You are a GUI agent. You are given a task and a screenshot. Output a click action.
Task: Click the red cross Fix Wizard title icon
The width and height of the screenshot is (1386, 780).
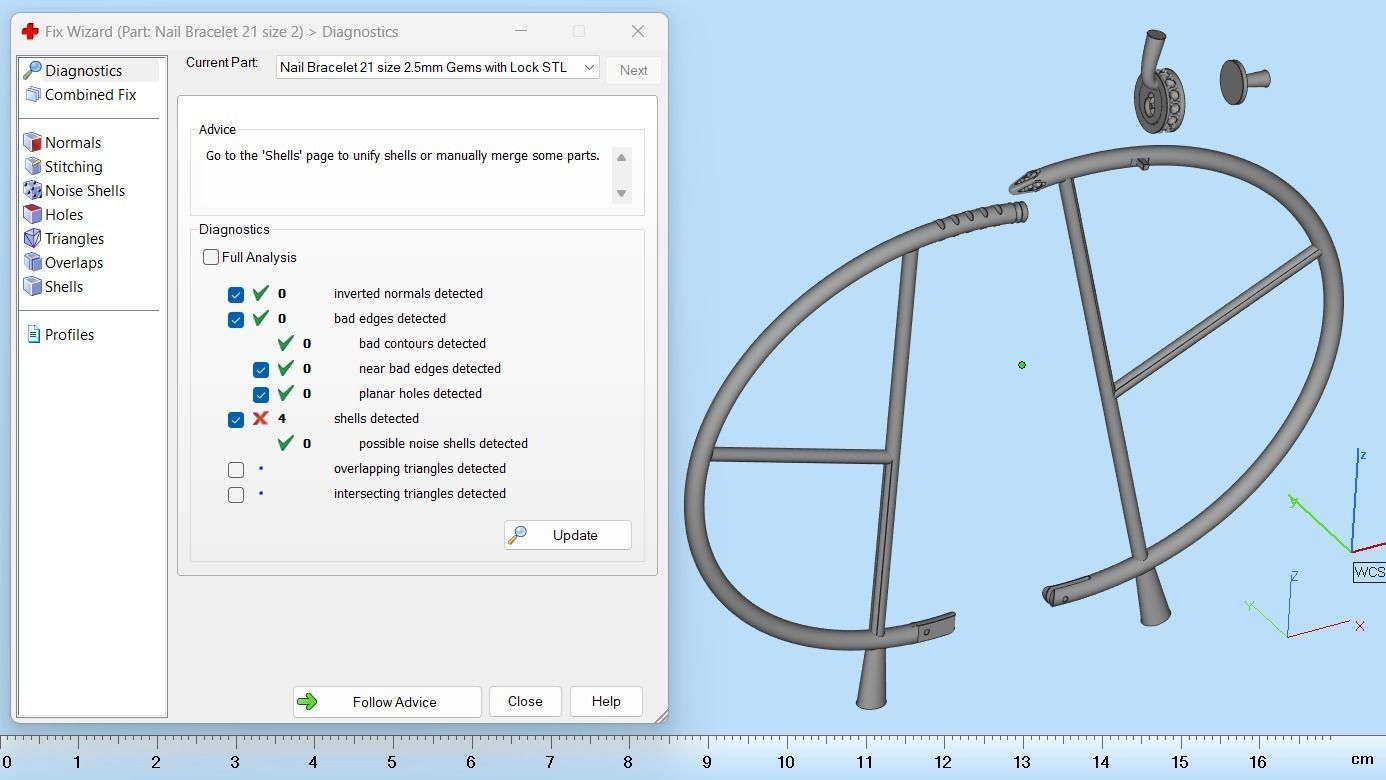coord(30,31)
